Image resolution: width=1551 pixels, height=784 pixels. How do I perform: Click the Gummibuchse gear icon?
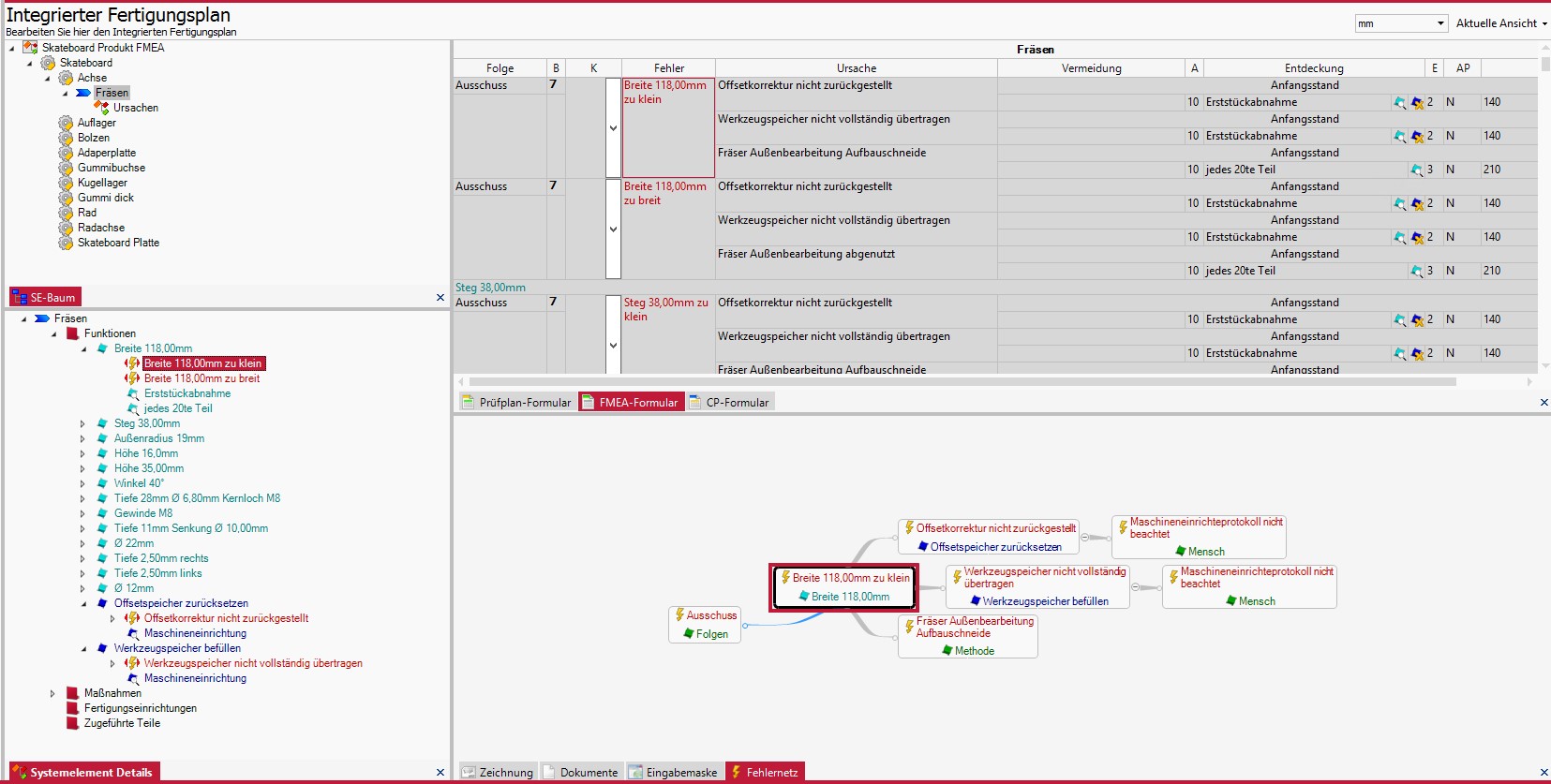point(66,168)
